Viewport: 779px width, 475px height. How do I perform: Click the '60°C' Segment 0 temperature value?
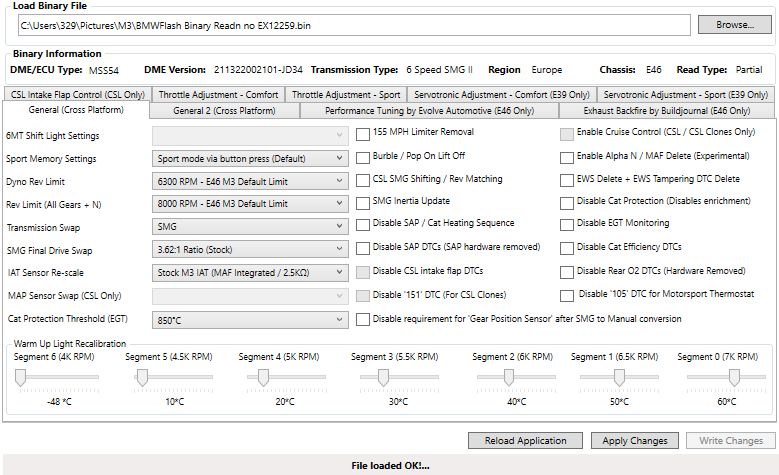pos(727,401)
